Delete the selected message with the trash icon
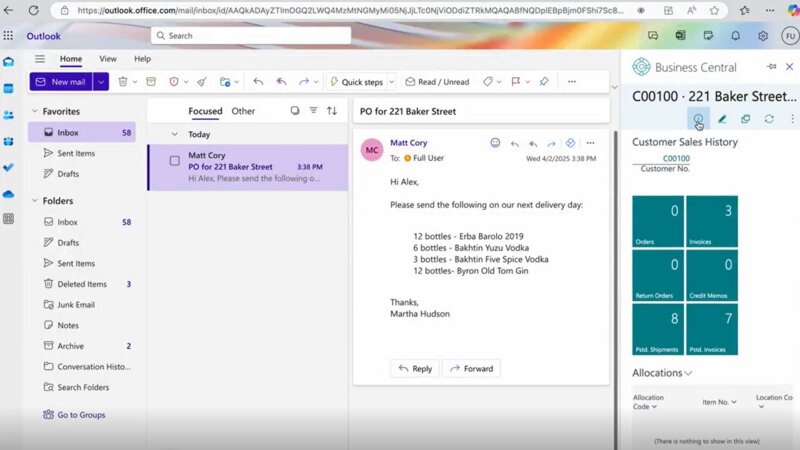Image resolution: width=800 pixels, height=450 pixels. tap(123, 82)
